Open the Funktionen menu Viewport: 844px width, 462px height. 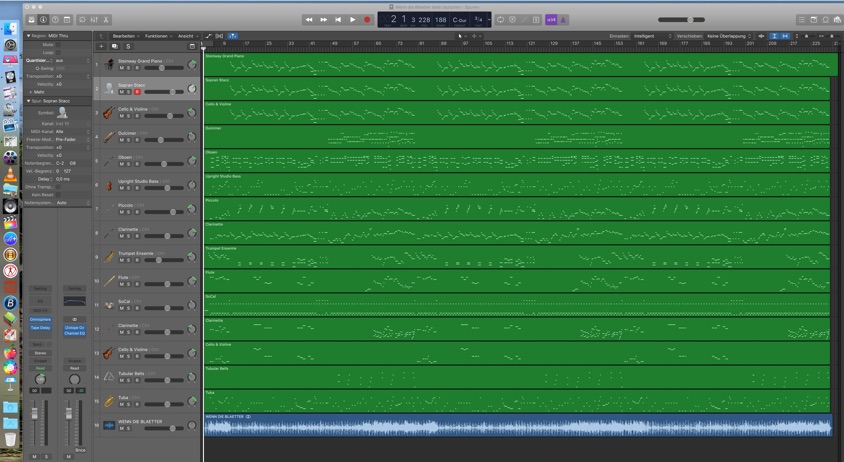pos(158,36)
